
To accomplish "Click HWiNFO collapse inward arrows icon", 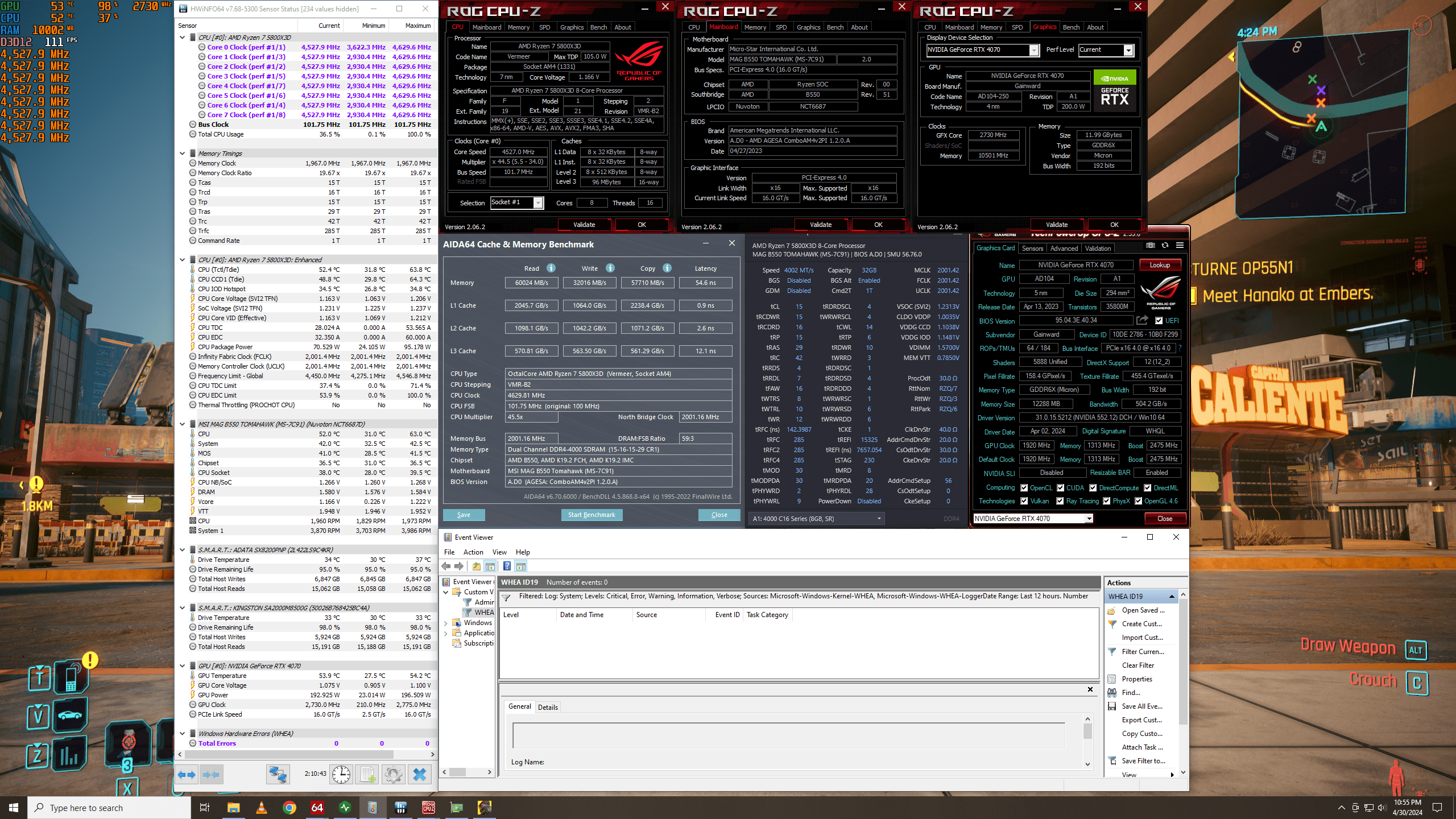I will tap(211, 774).
